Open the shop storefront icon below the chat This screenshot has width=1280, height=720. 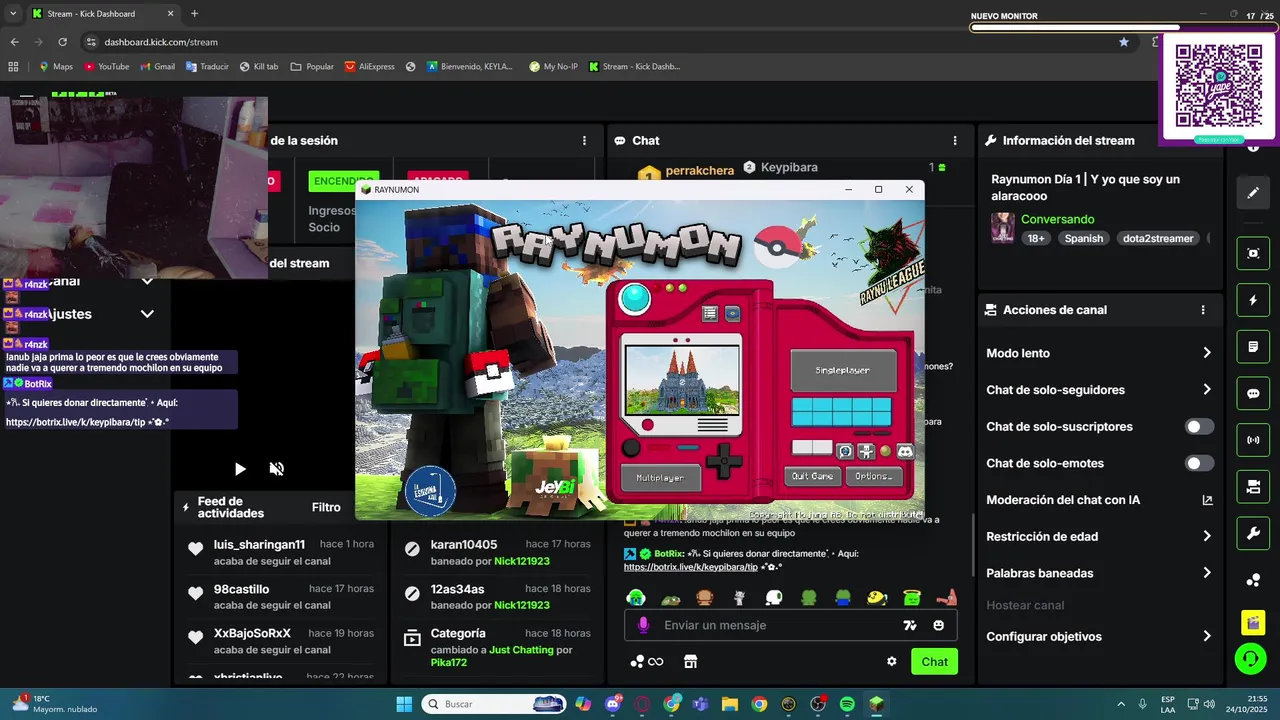[690, 661]
